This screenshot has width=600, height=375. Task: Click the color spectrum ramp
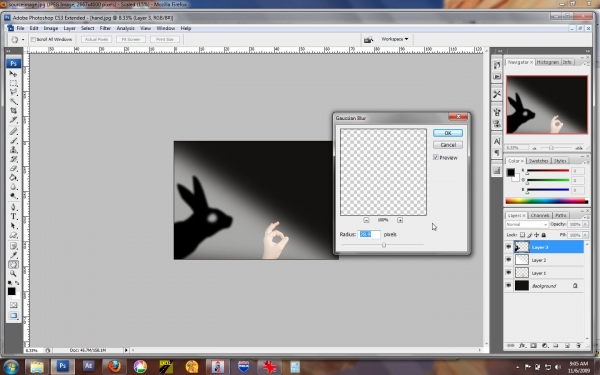coord(546,201)
